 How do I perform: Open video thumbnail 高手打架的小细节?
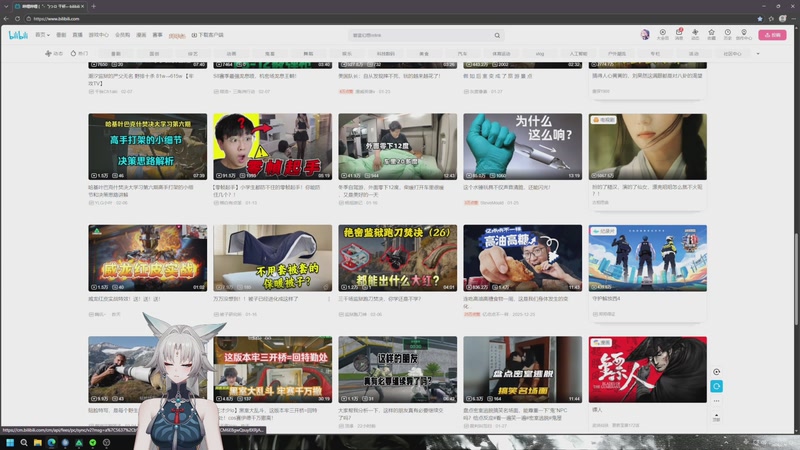(x=147, y=146)
